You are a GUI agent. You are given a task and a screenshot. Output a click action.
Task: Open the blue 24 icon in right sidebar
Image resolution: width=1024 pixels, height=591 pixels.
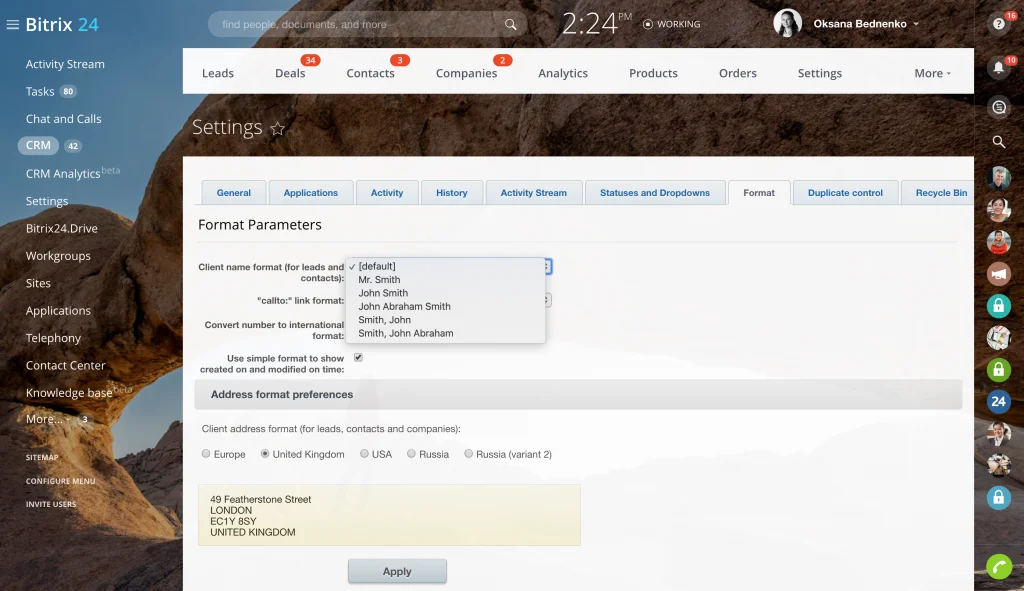pos(998,401)
